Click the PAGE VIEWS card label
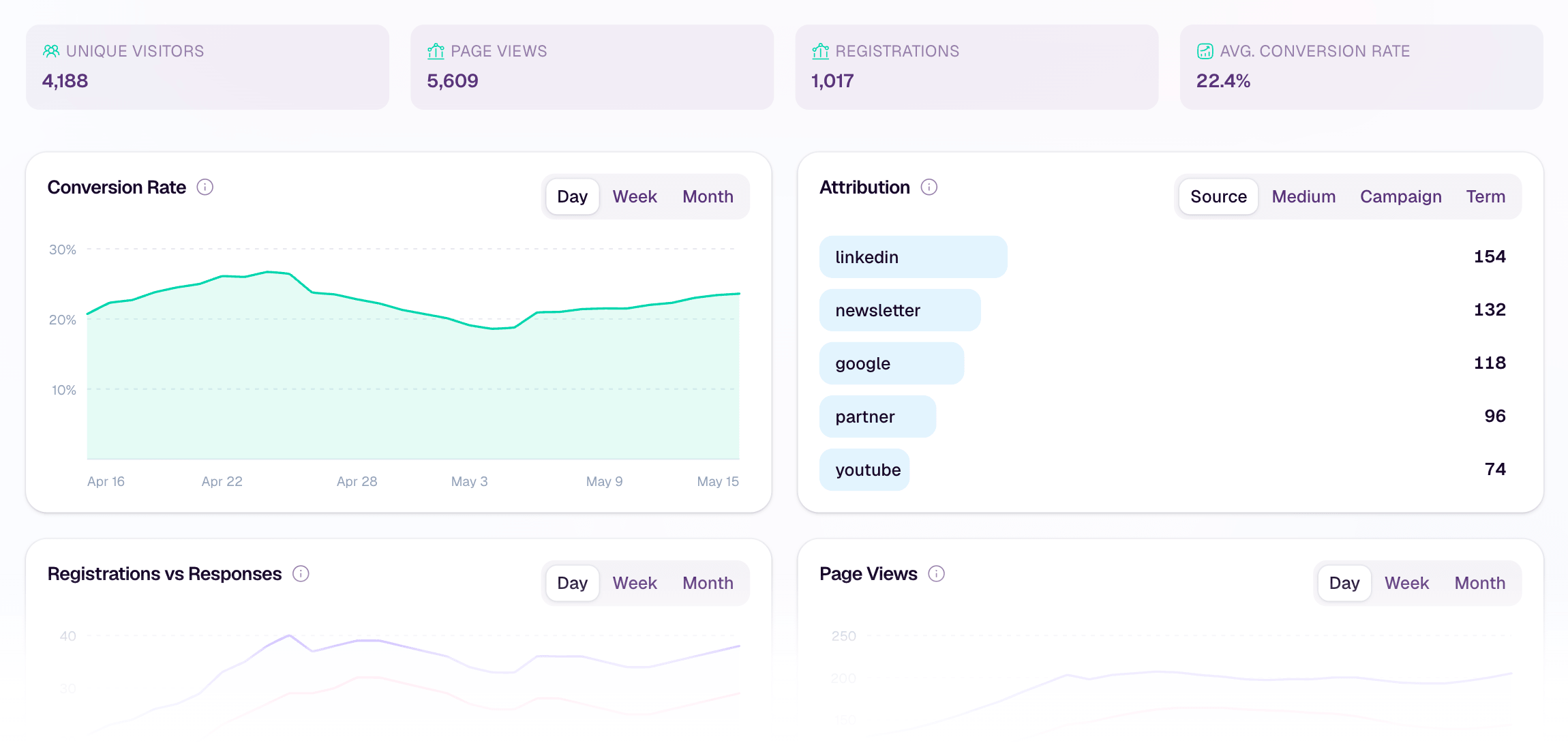Viewport: 1568px width, 743px height. [499, 51]
